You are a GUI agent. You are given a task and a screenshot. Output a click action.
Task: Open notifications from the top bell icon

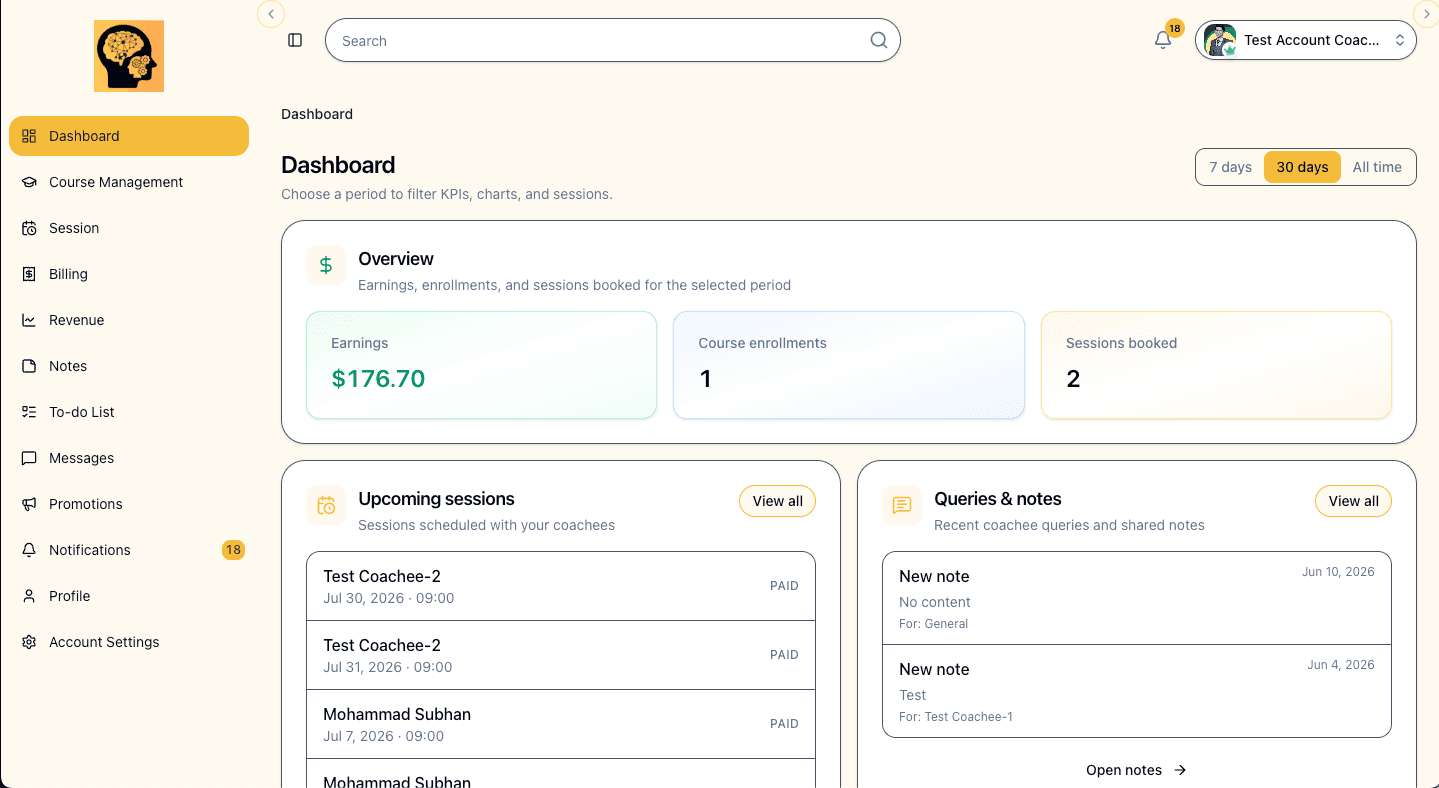[1162, 40]
